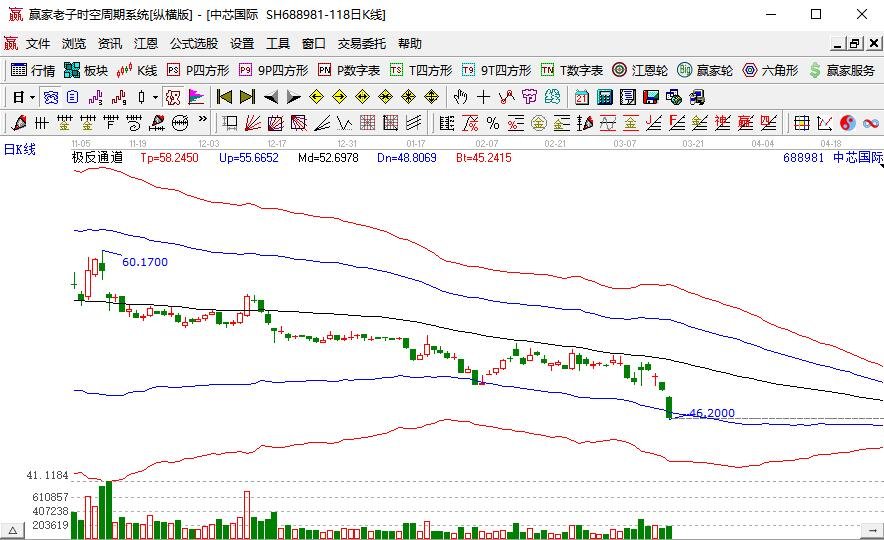Restore the inner chart window
The image size is (884, 540).
[855, 43]
